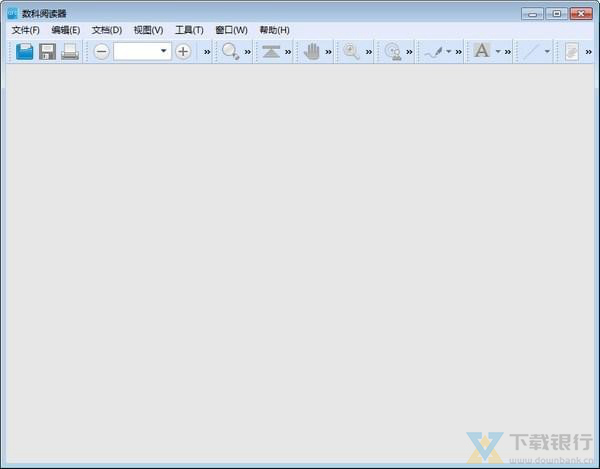Screen dimensions: 600x469
Task: Select the text annotation A tool
Action: 482,51
